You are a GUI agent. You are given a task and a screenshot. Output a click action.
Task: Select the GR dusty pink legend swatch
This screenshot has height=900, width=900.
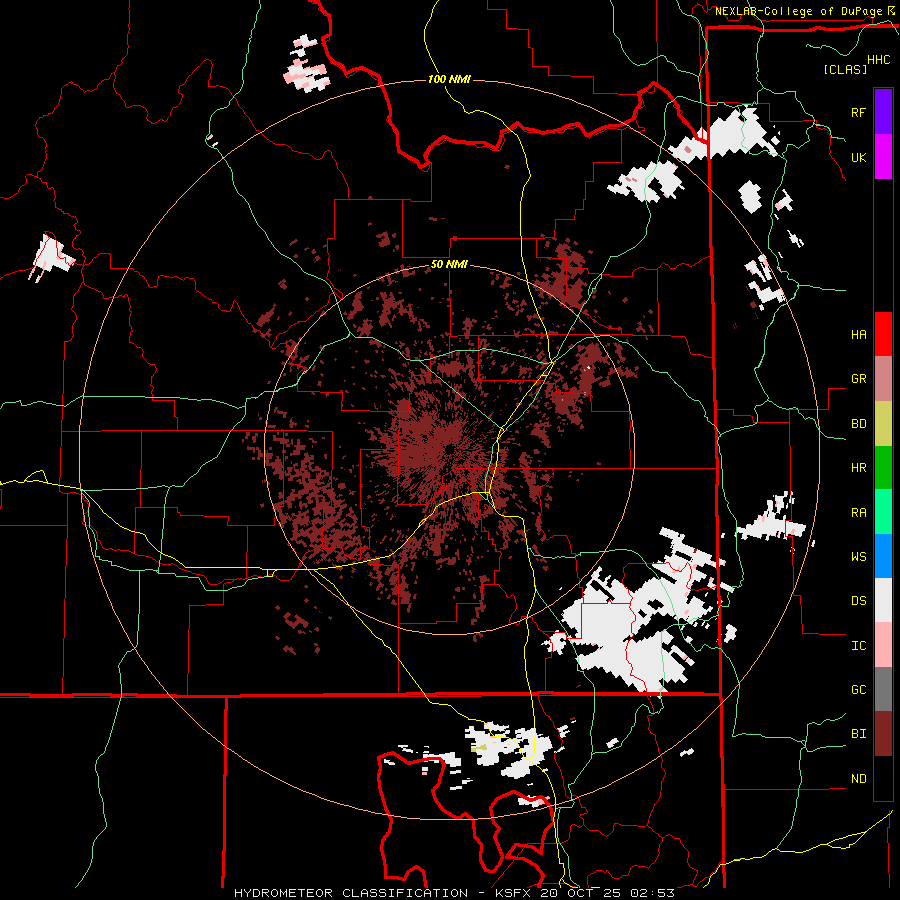click(x=883, y=379)
